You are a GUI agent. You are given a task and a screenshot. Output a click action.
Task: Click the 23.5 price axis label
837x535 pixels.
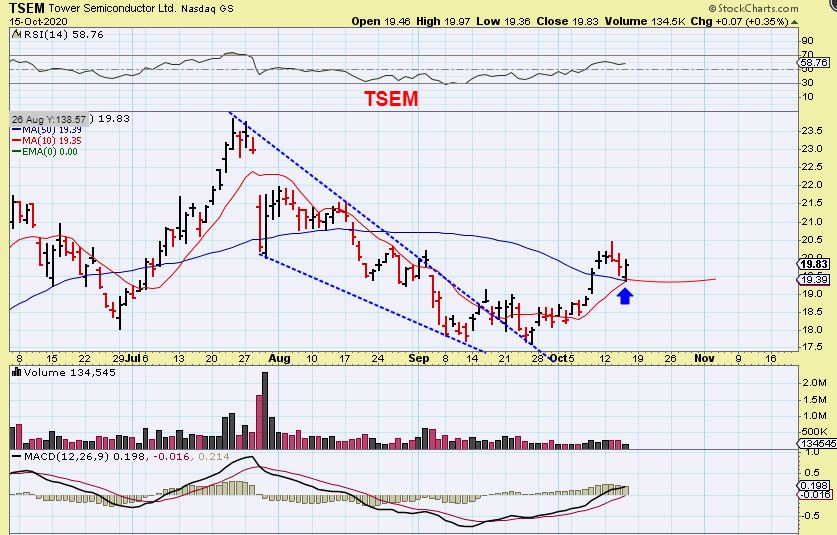[811, 131]
